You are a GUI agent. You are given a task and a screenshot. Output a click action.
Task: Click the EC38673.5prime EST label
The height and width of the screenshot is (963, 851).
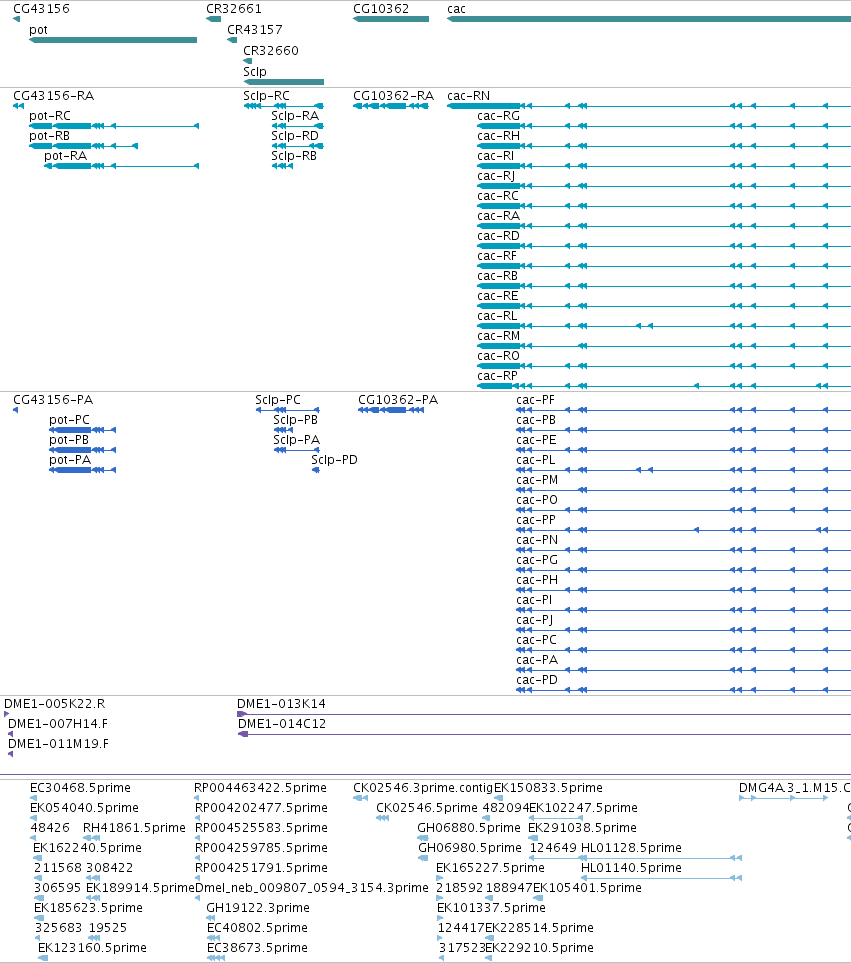257,948
